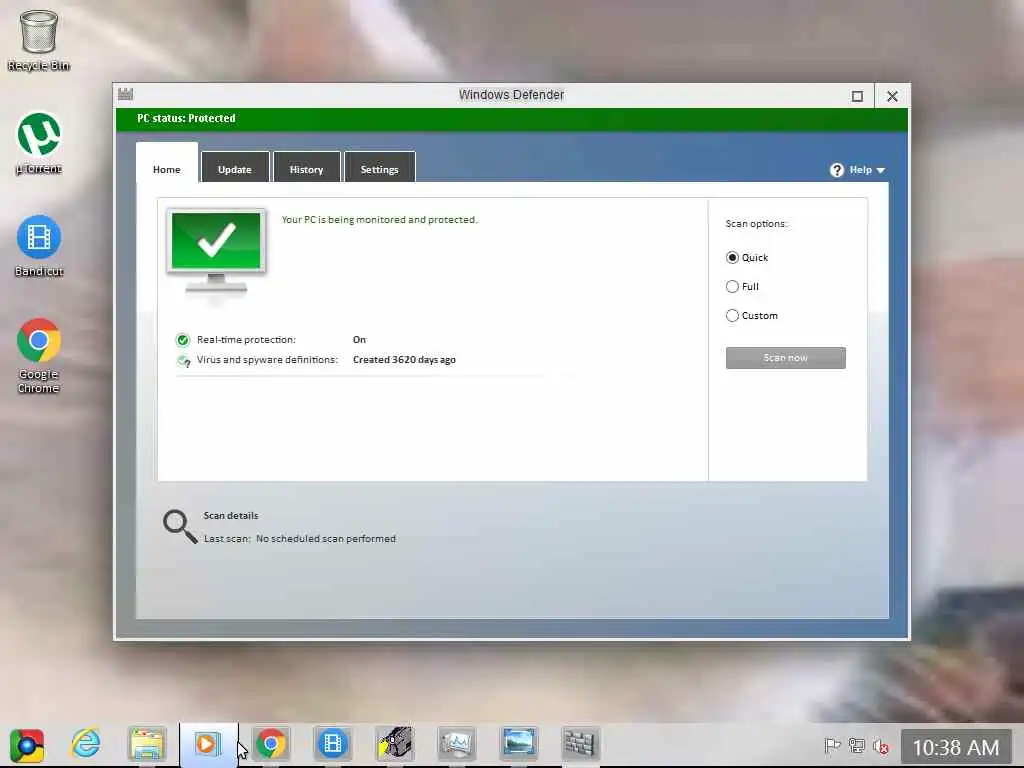This screenshot has height=768, width=1024.
Task: Launch the µTorrent desktop icon
Action: point(39,143)
